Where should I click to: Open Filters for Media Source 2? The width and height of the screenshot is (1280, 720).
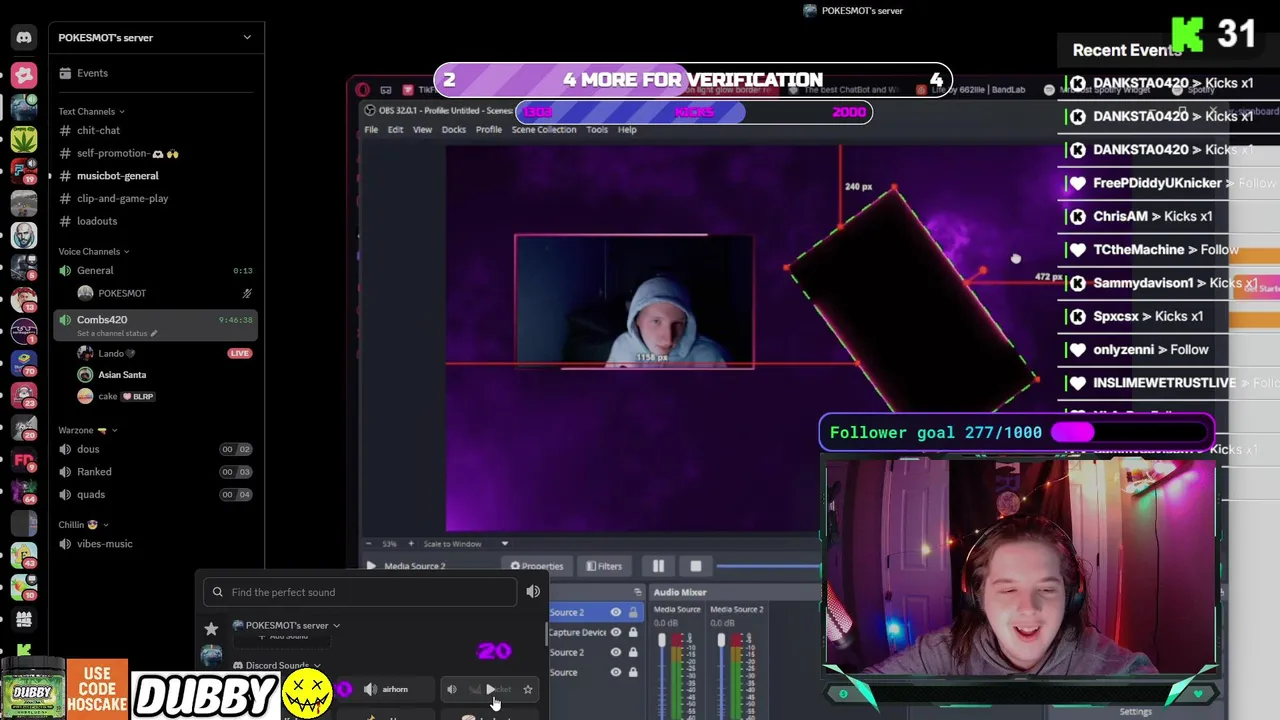click(604, 566)
